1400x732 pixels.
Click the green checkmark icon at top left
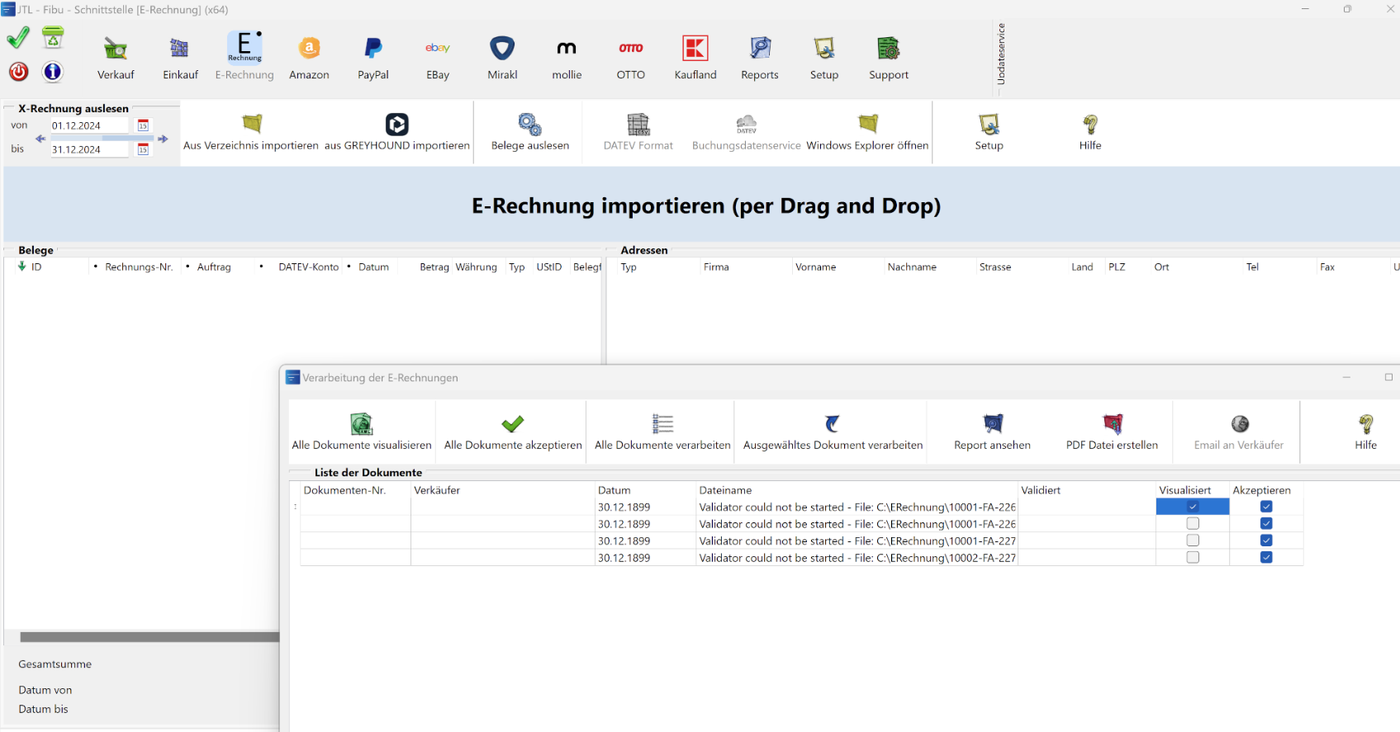[x=18, y=38]
